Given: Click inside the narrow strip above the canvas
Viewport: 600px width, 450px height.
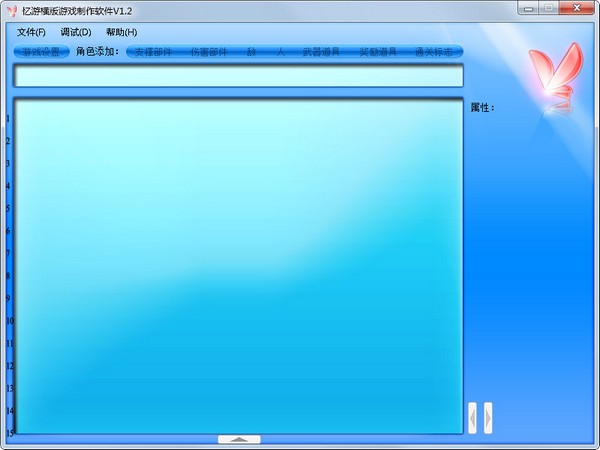Looking at the screenshot, I should coord(238,76).
